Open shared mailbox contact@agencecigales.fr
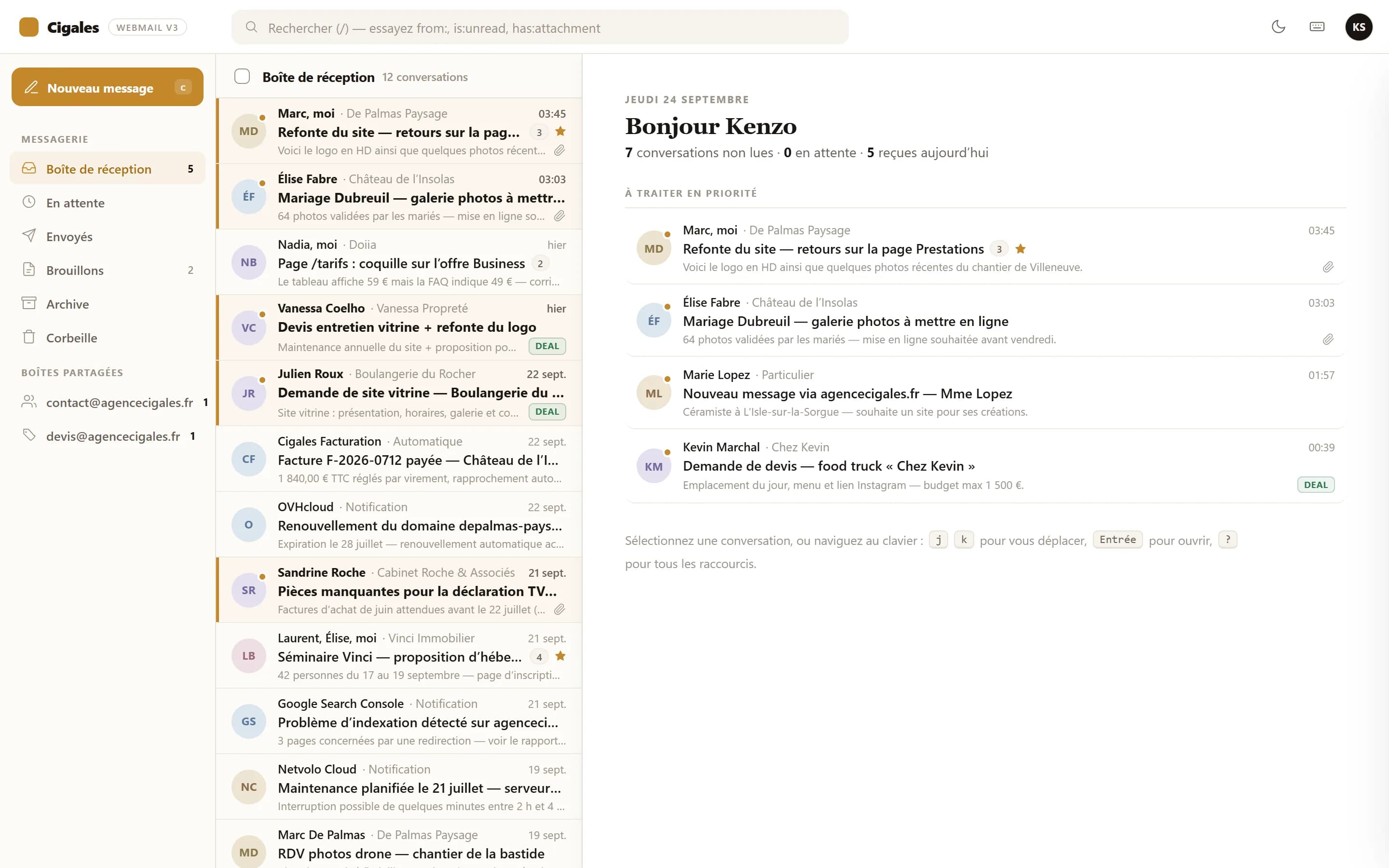 (x=108, y=403)
